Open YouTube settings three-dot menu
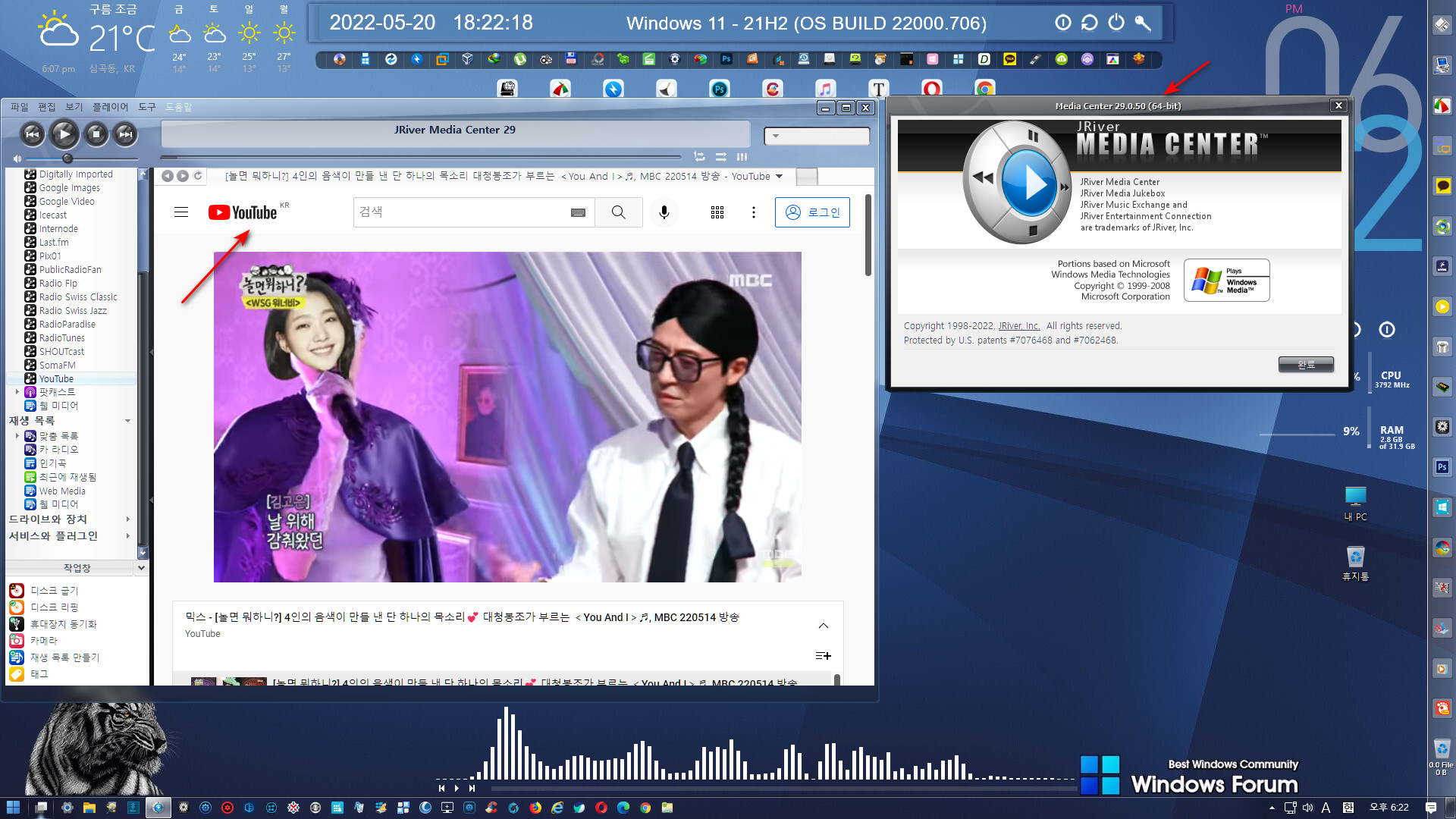Image resolution: width=1456 pixels, height=819 pixels. pos(753,212)
